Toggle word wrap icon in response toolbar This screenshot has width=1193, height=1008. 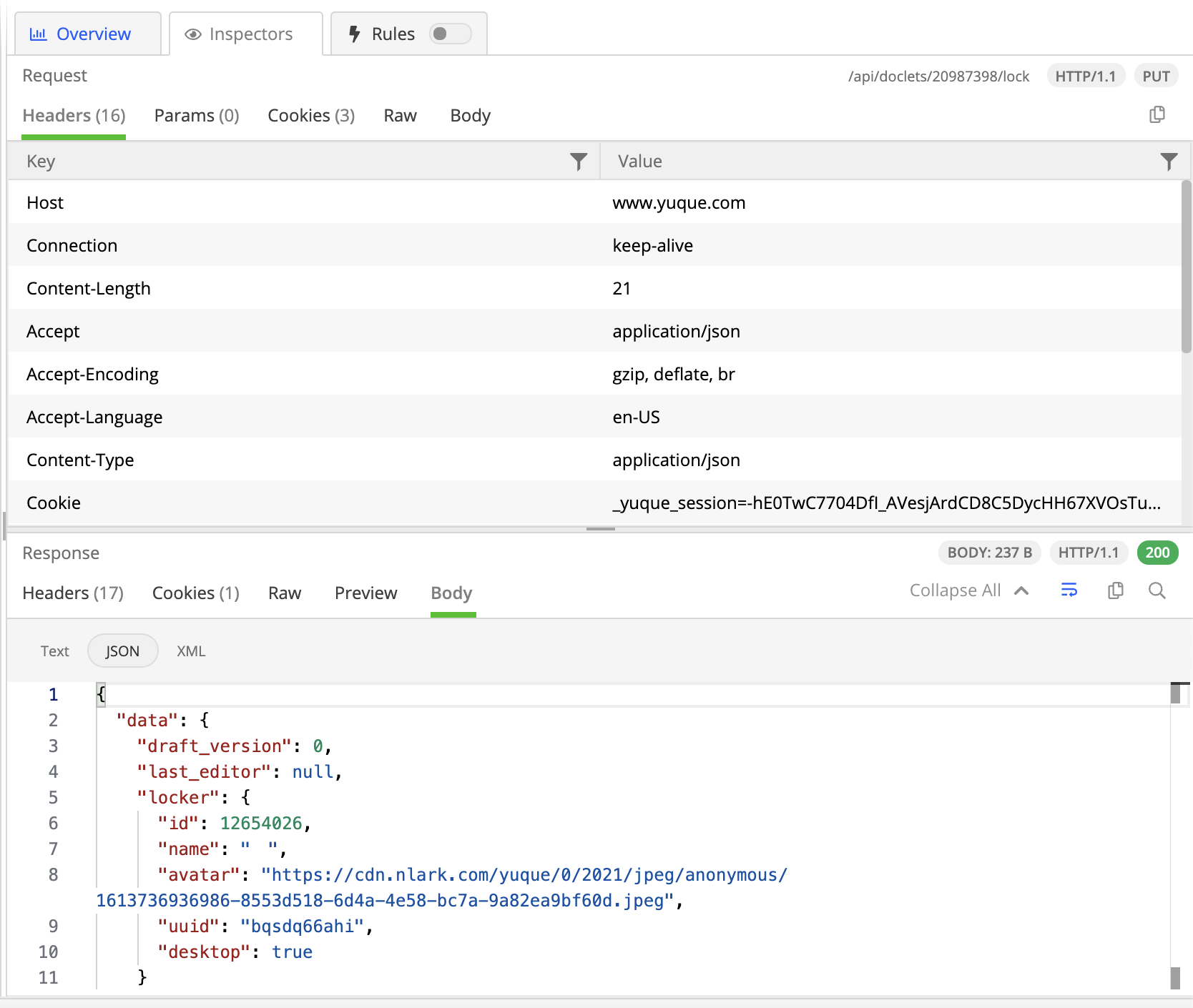[x=1069, y=591]
